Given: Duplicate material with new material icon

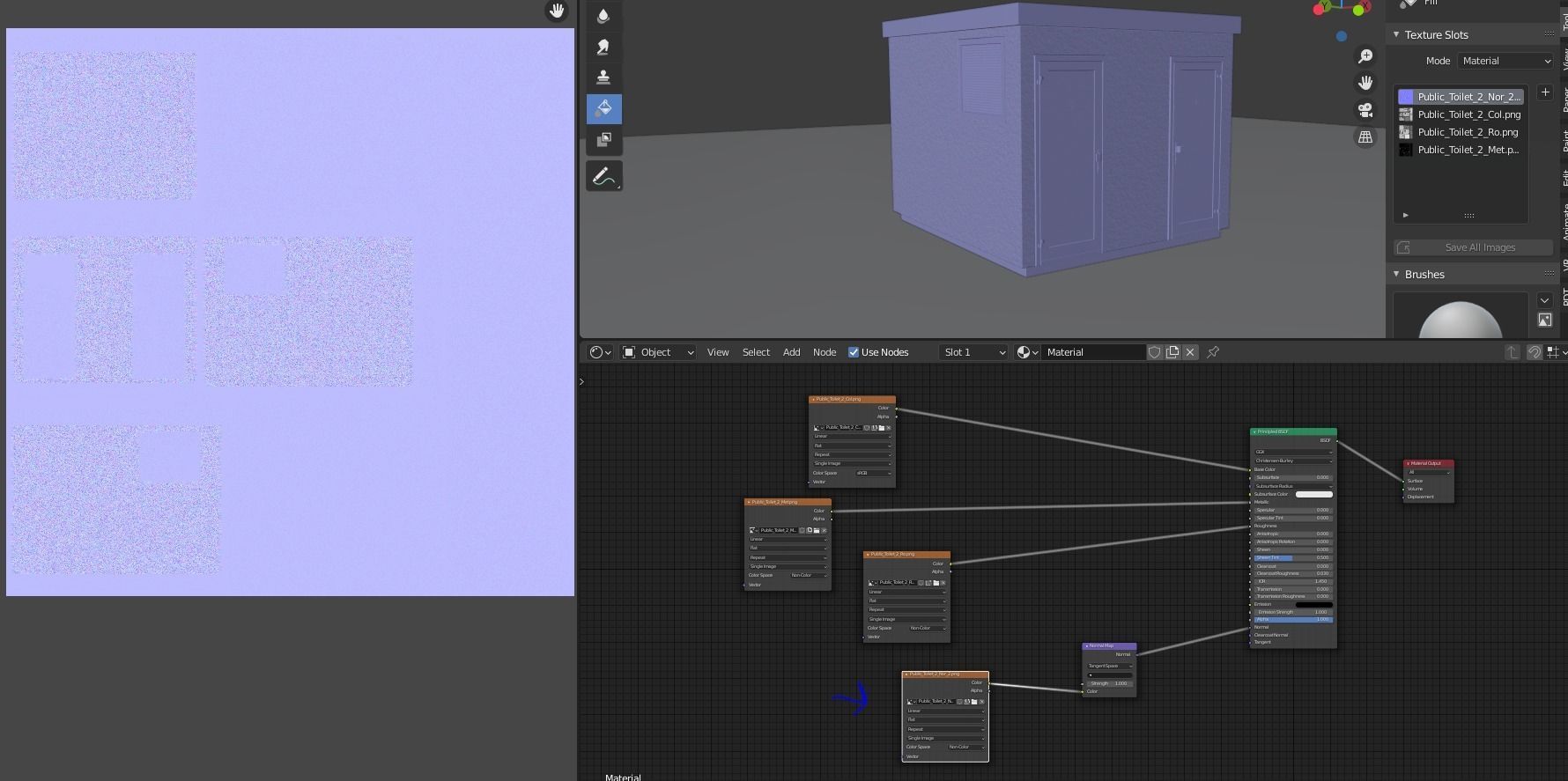Looking at the screenshot, I should tap(1172, 352).
